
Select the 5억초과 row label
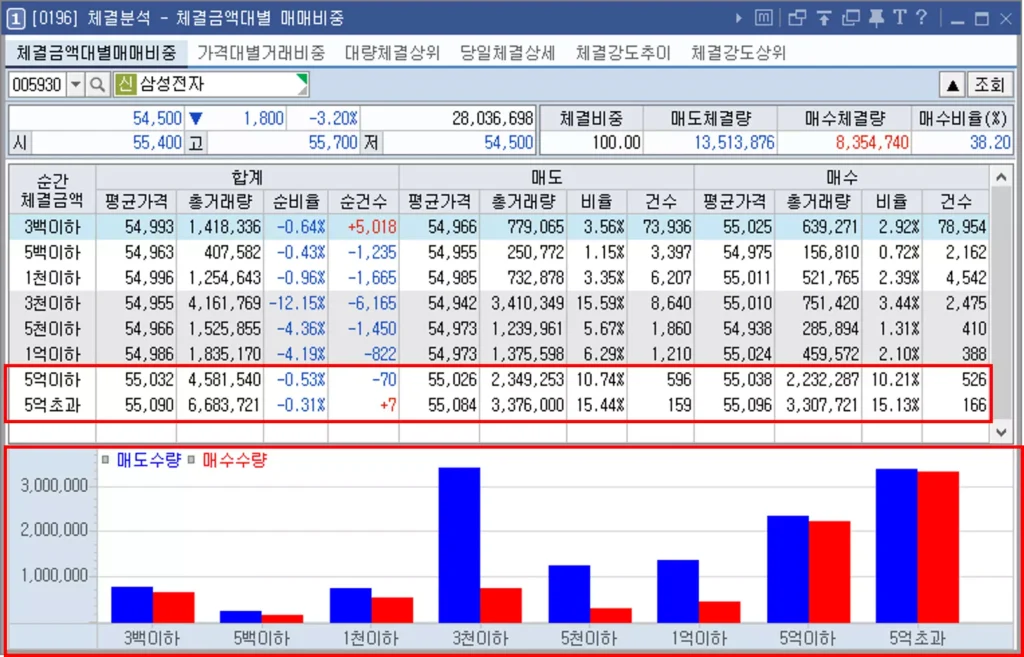pyautogui.click(x=52, y=406)
